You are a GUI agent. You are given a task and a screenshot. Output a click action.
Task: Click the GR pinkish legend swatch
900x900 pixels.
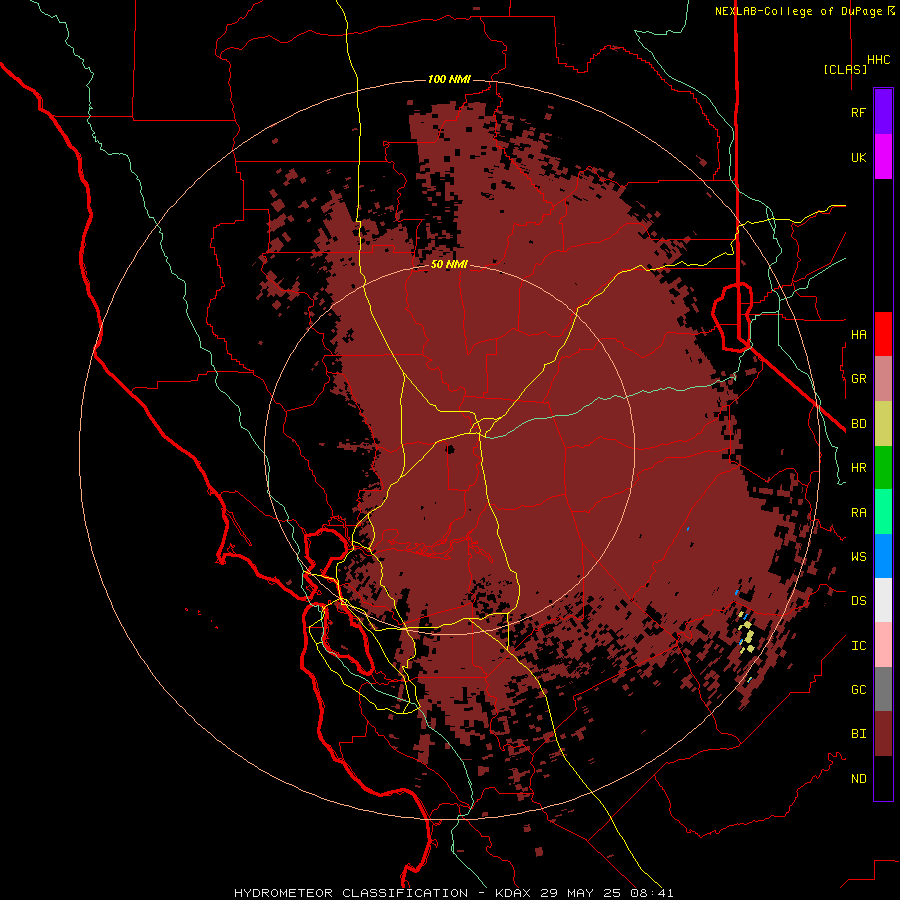click(x=883, y=379)
